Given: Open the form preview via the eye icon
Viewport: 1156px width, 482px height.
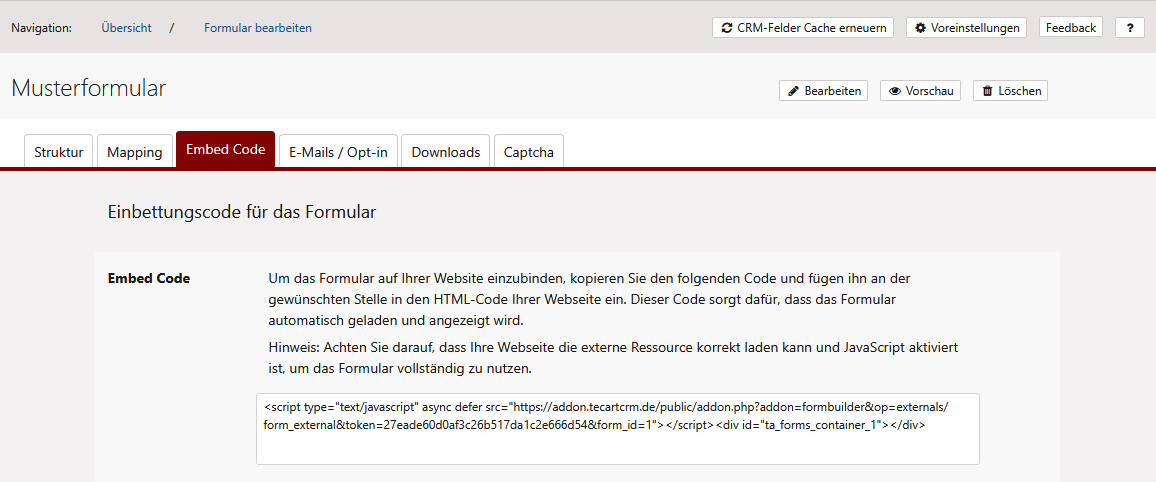Looking at the screenshot, I should point(894,91).
